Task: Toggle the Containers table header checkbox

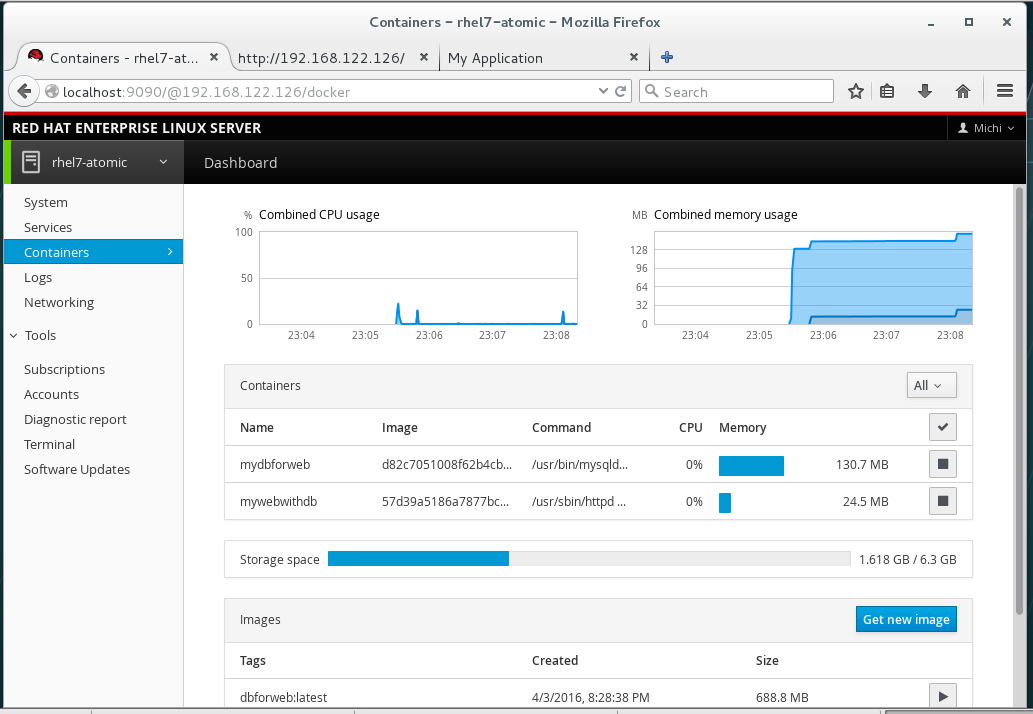Action: (x=941, y=426)
